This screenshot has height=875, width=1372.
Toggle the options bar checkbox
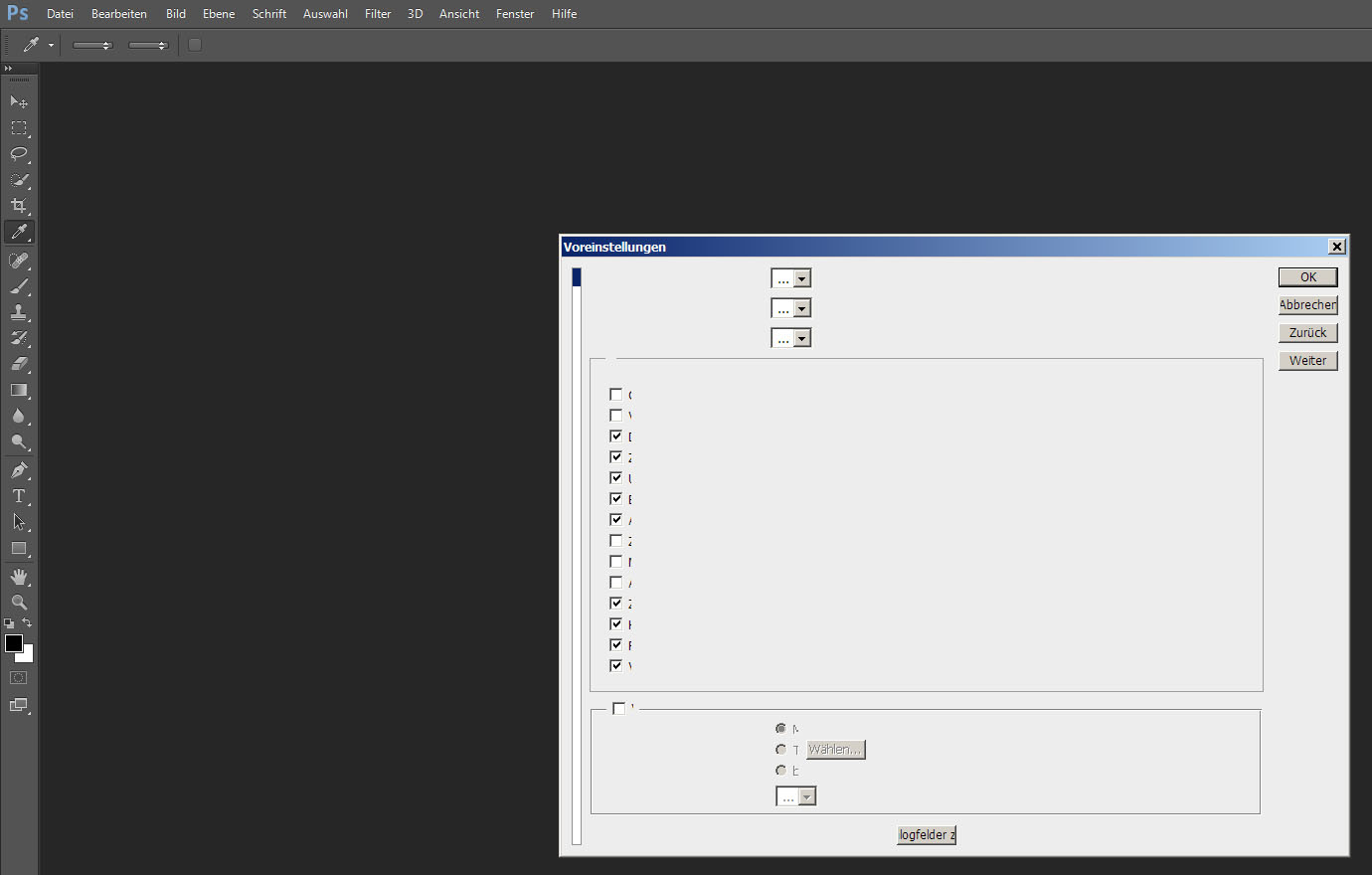coord(195,45)
